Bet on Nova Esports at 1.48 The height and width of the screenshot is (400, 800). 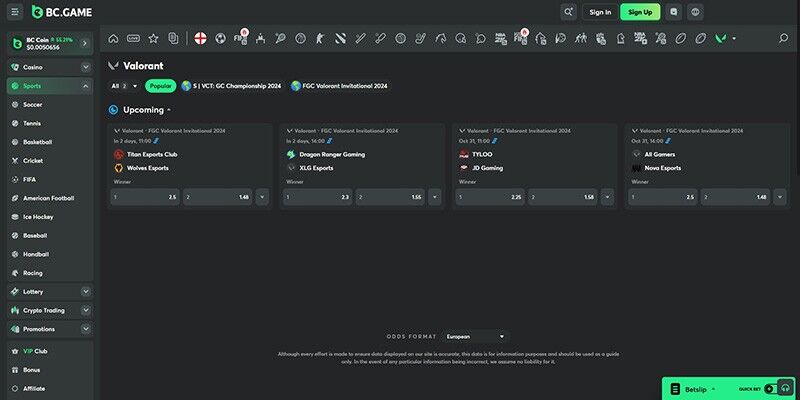point(735,197)
